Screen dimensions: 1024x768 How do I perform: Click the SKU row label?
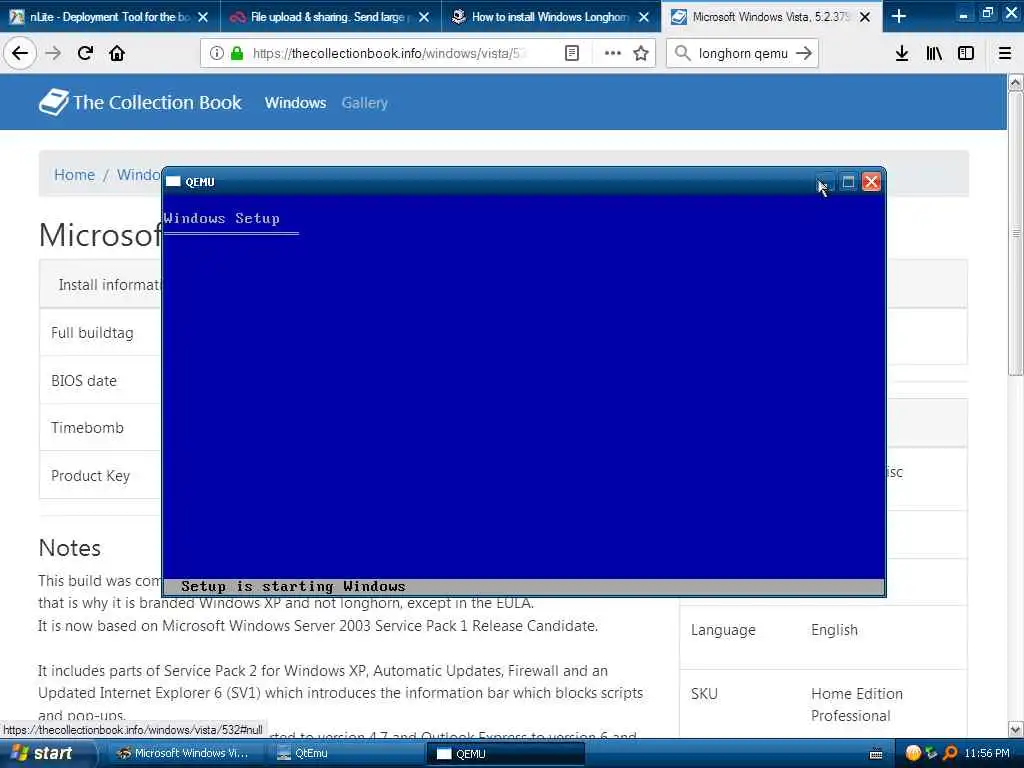pyautogui.click(x=704, y=694)
